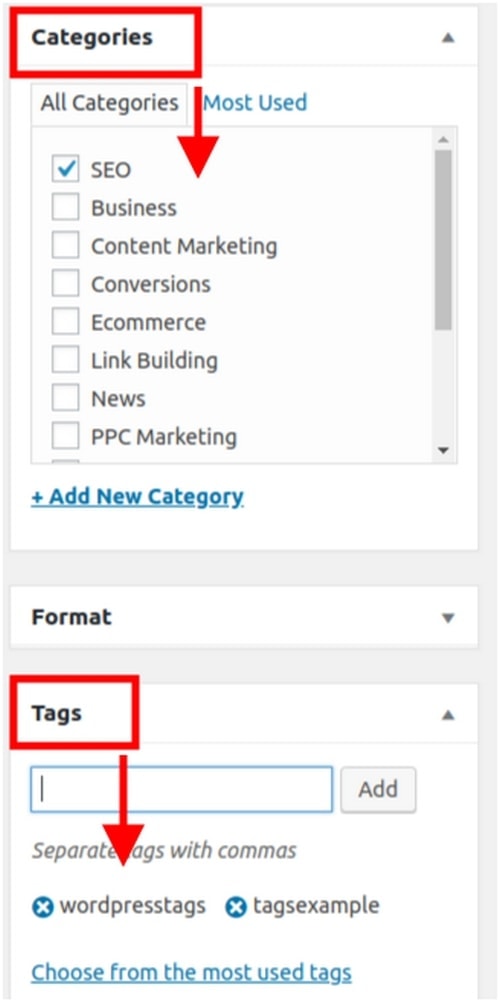Remove the wordpresstags tag

coord(43,907)
